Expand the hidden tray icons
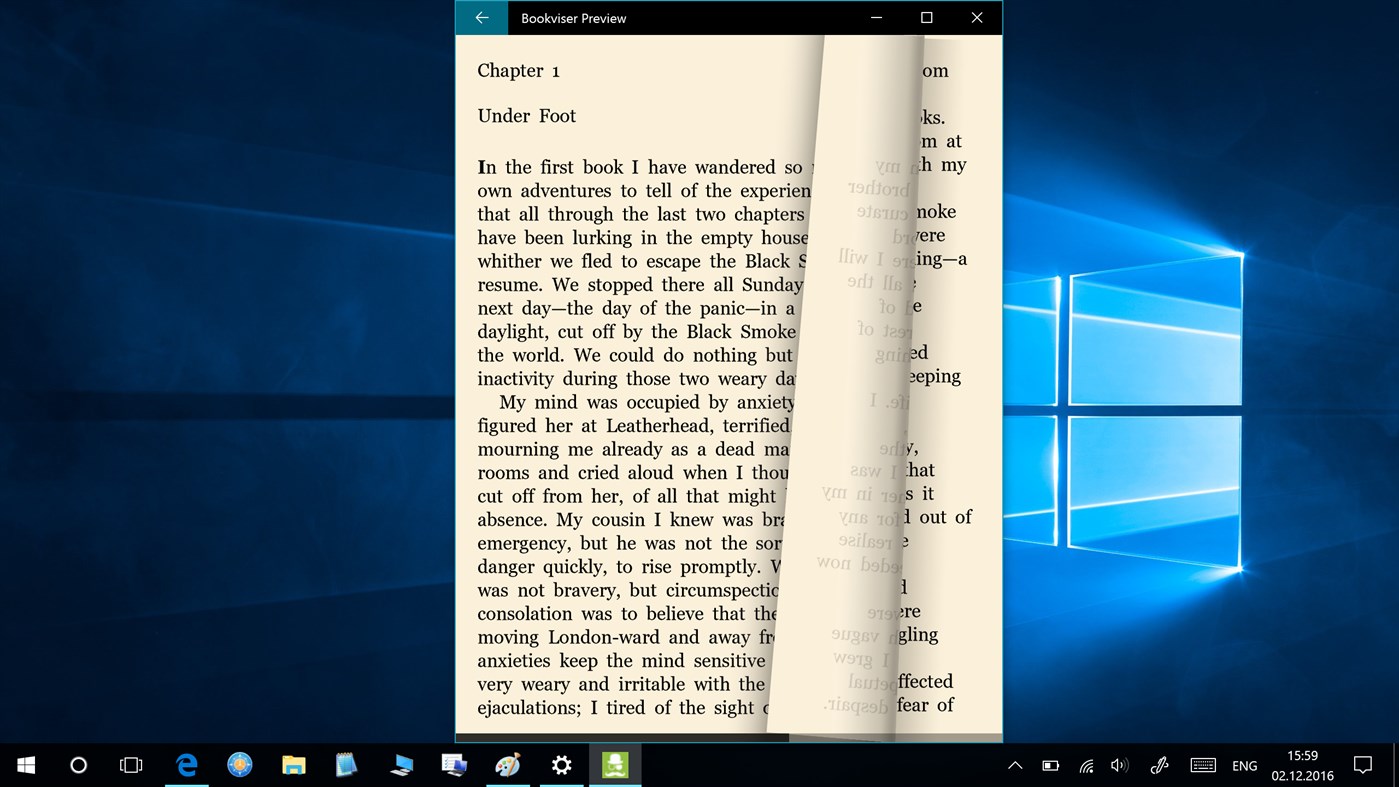 coord(1014,765)
